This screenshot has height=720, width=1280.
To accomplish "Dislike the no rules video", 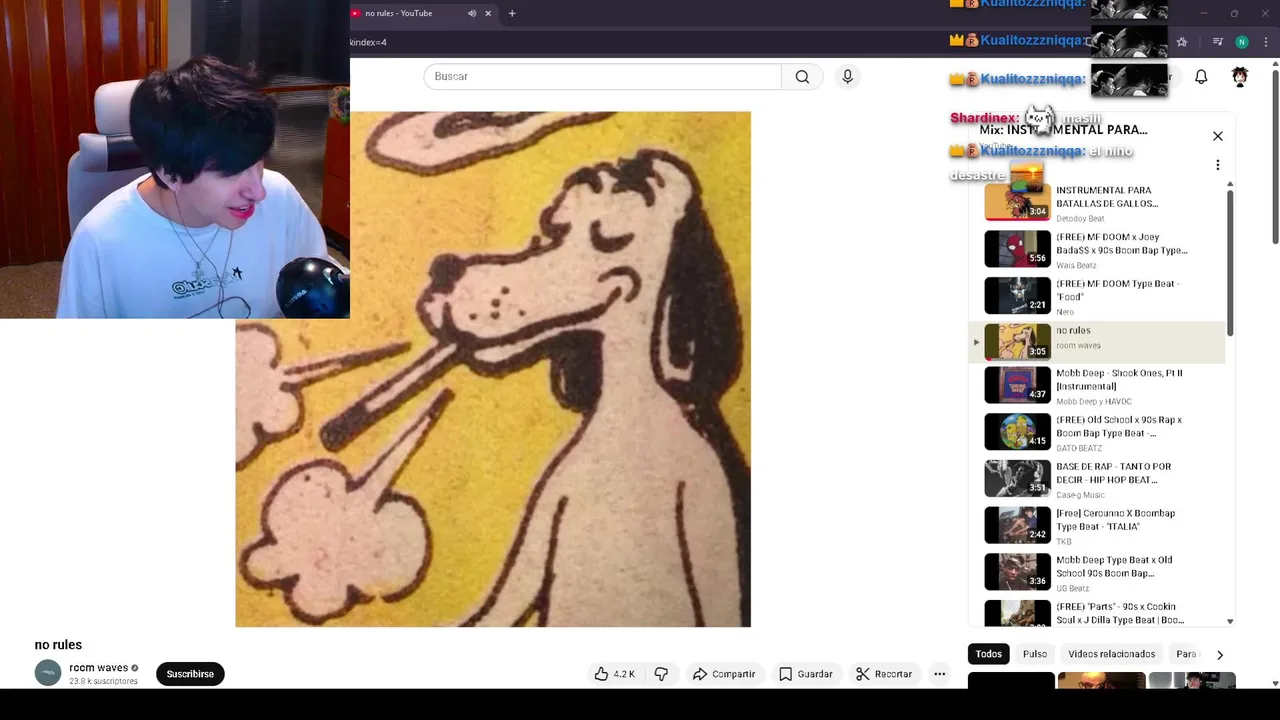I will pos(661,674).
